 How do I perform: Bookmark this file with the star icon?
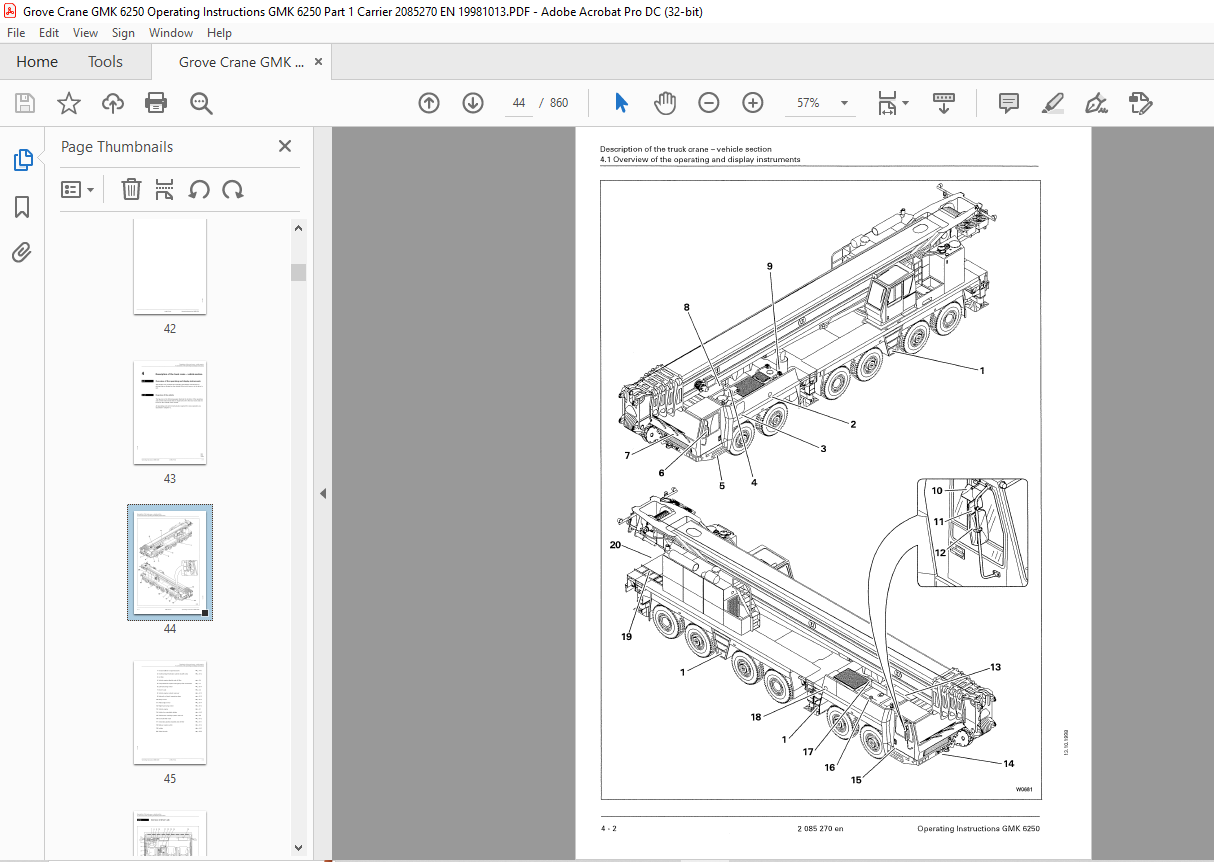point(69,103)
